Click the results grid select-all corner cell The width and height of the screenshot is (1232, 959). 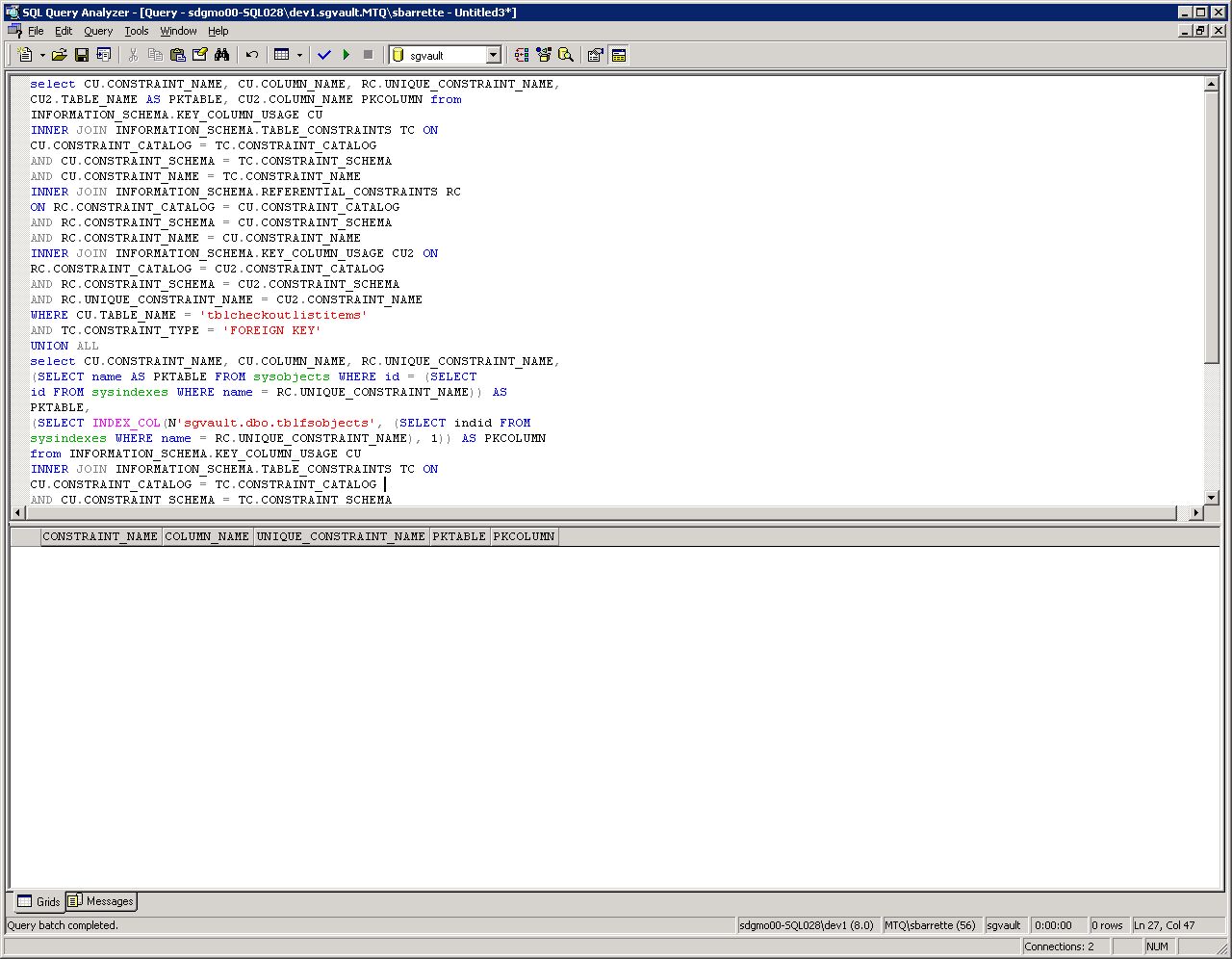coord(25,536)
